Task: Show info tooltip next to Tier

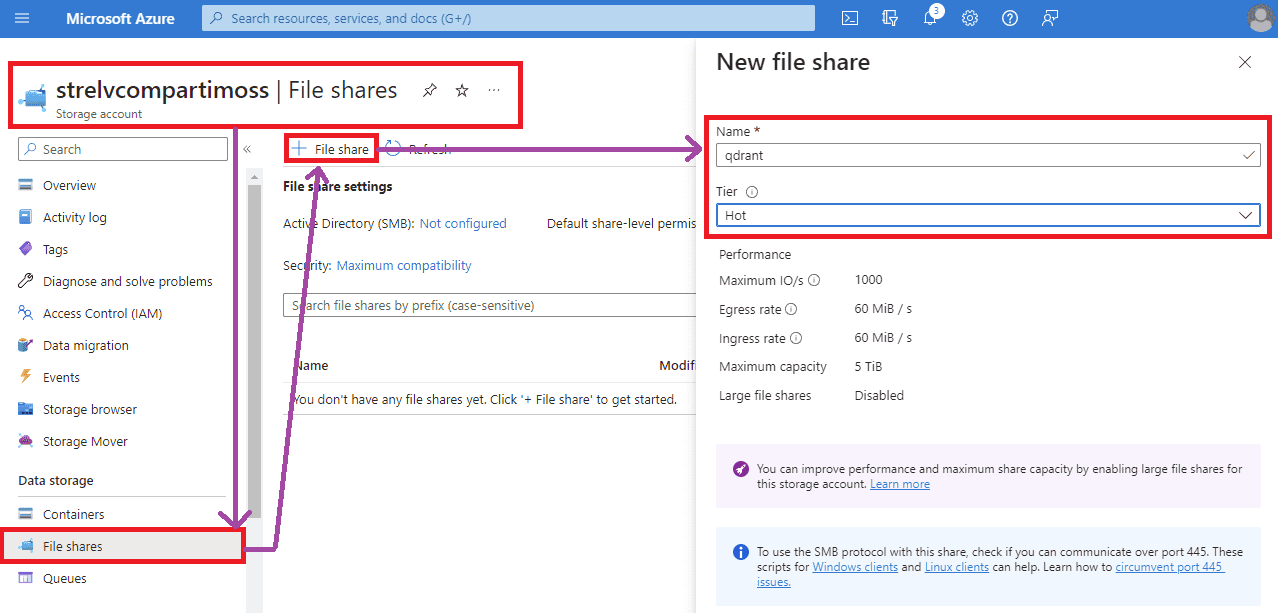Action: pyautogui.click(x=752, y=192)
